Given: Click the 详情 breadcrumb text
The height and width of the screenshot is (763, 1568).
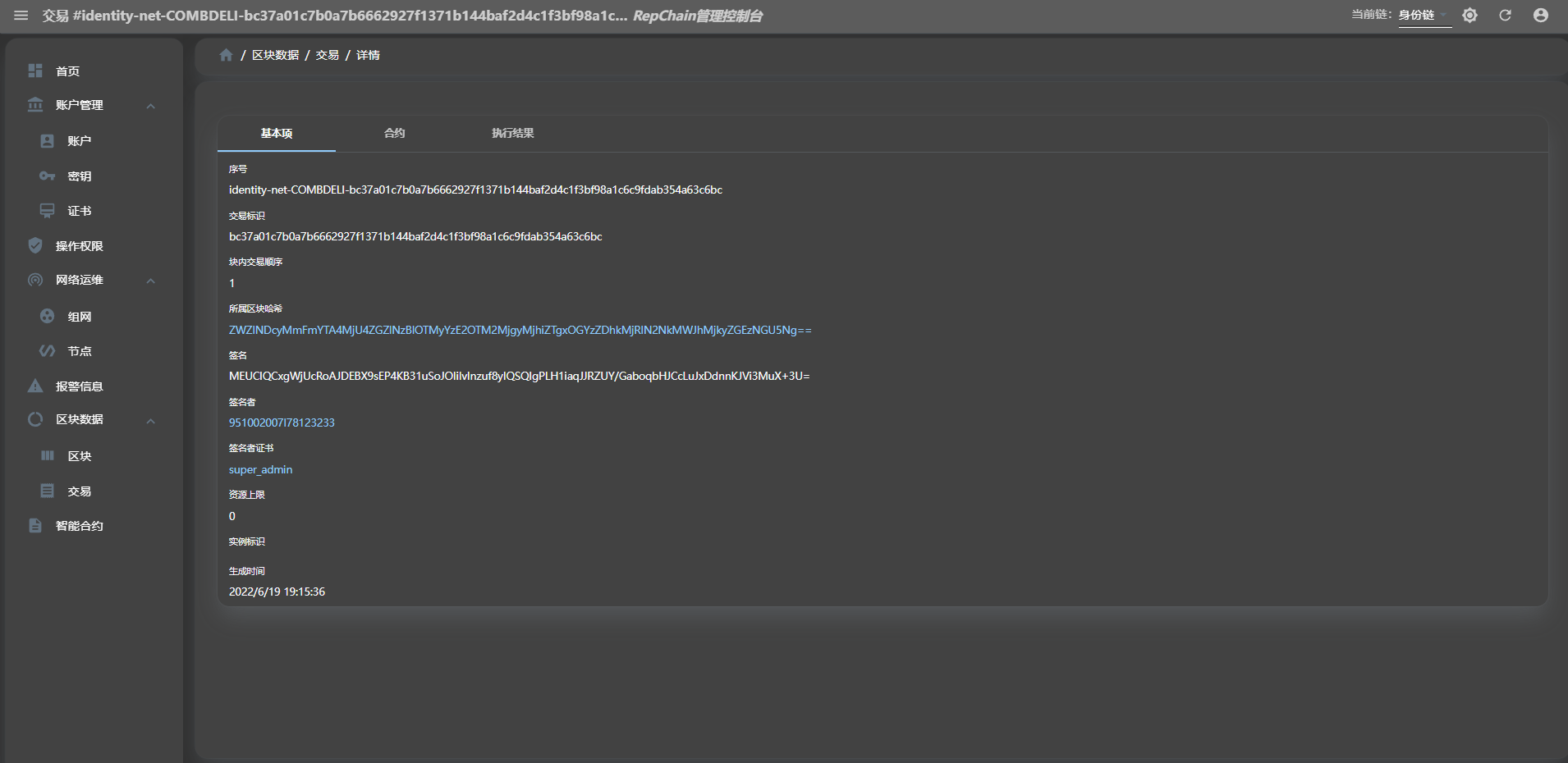Looking at the screenshot, I should coord(368,55).
